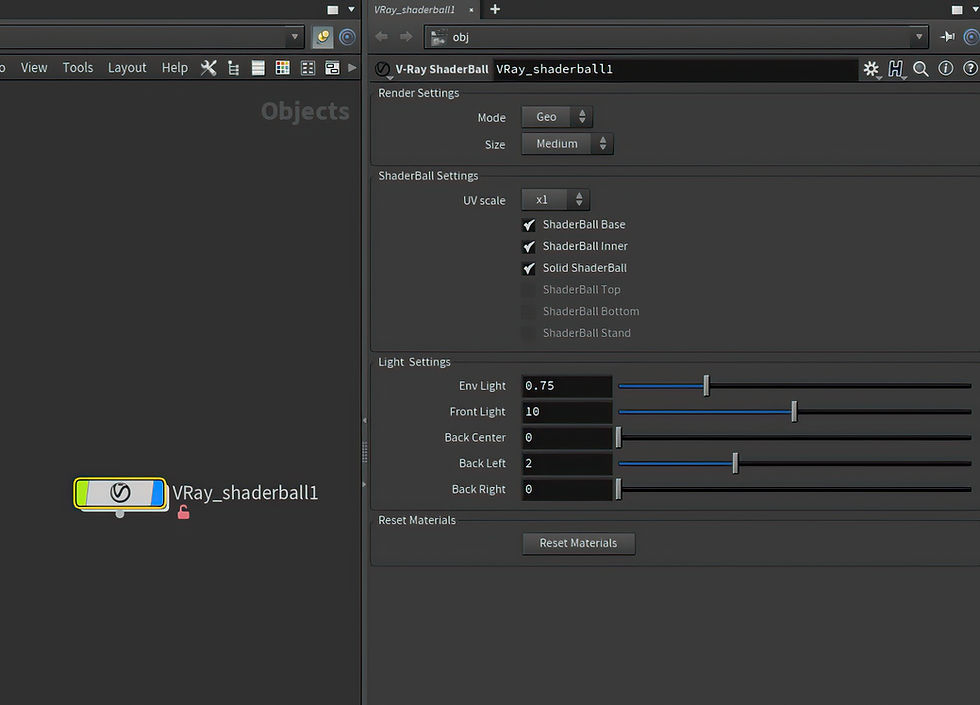Click the node info icon

(946, 69)
